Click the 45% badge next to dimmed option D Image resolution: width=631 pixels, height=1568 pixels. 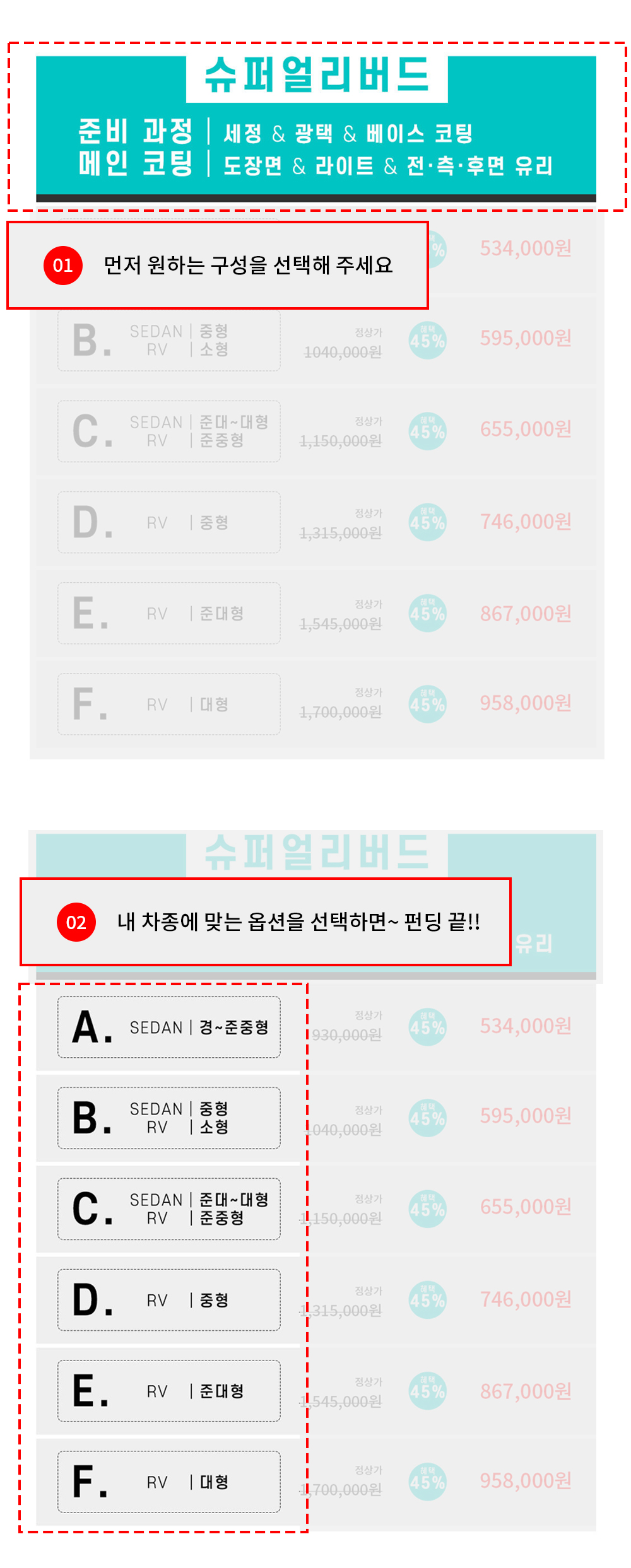pos(427,522)
